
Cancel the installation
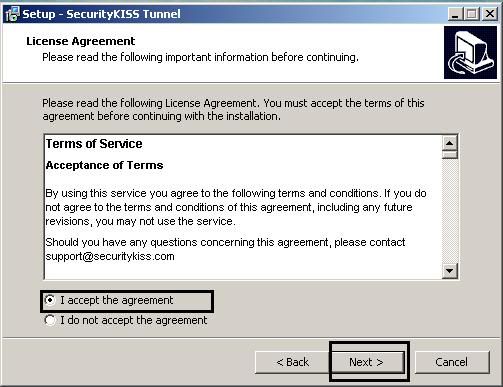452,362
